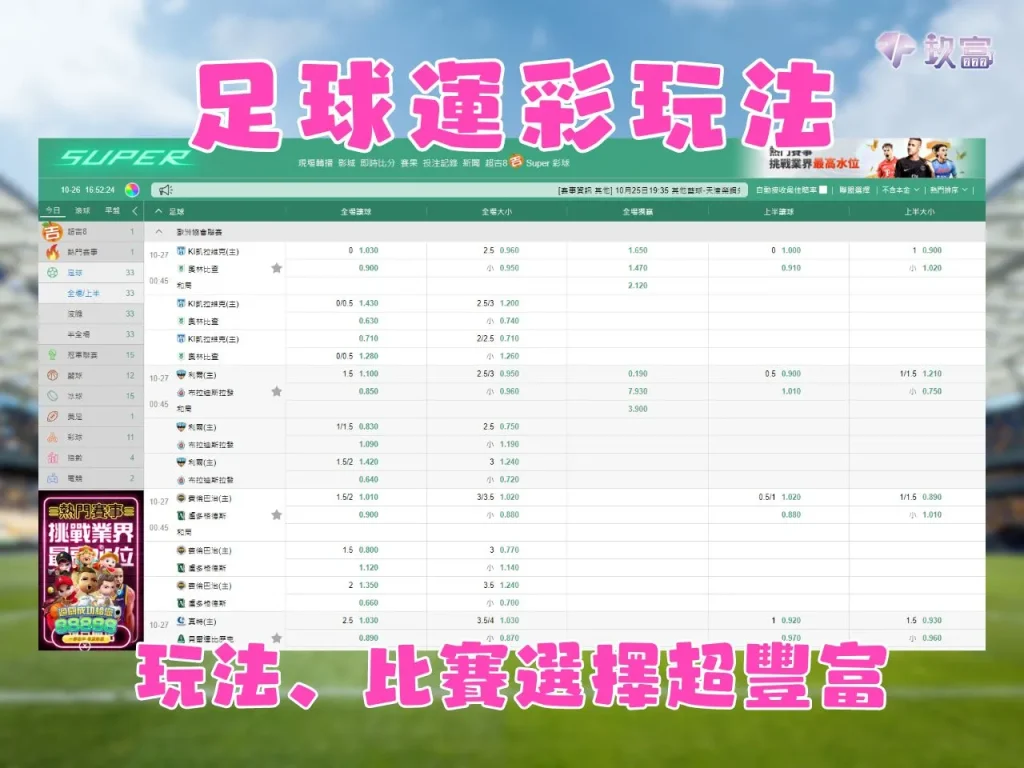Collapse the 歐洲協會聯賽 league section

pyautogui.click(x=158, y=230)
